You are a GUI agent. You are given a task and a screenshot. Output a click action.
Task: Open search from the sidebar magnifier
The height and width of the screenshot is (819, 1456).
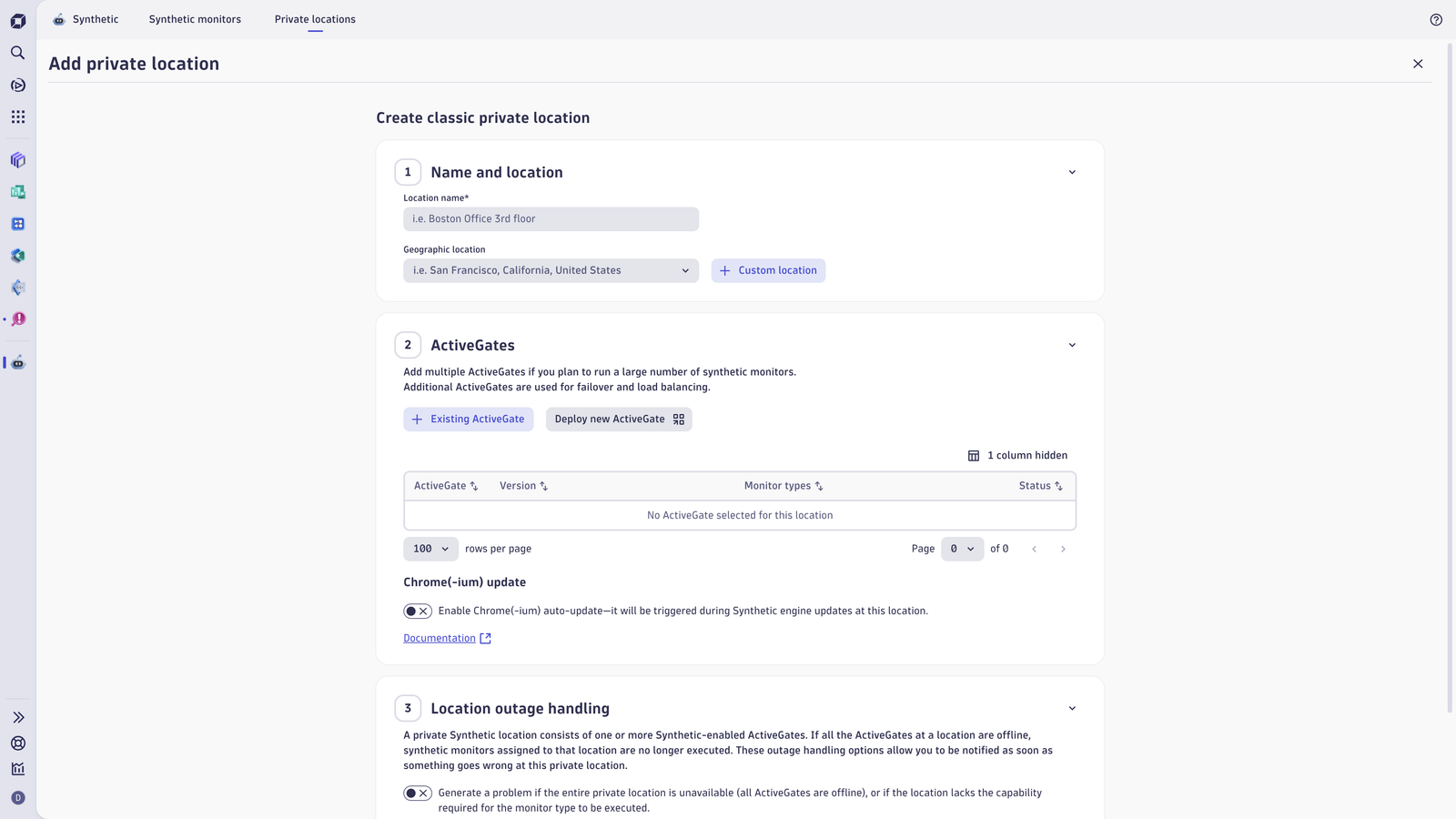coord(18,53)
